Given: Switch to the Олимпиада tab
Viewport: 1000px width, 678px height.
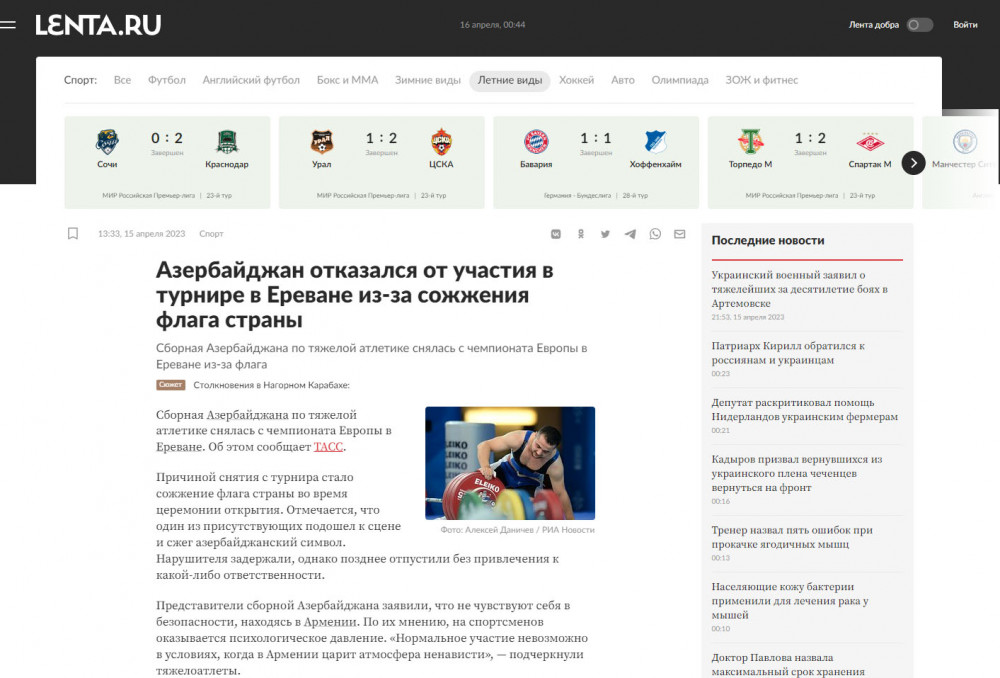Looking at the screenshot, I should [x=680, y=80].
